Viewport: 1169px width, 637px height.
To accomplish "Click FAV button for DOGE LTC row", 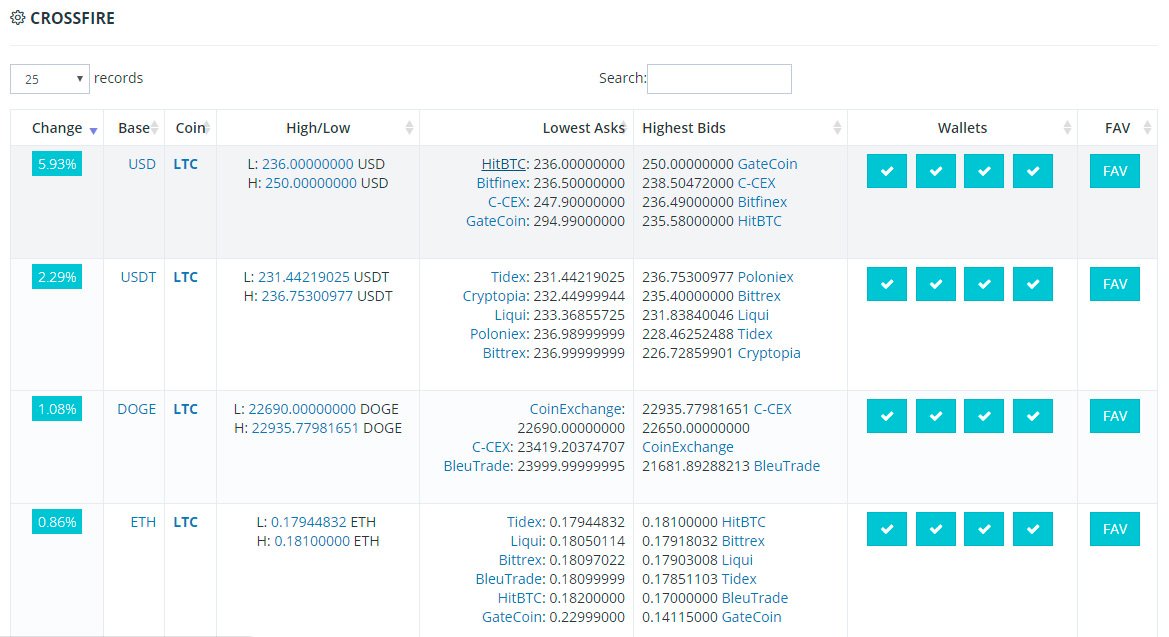I will [x=1115, y=416].
